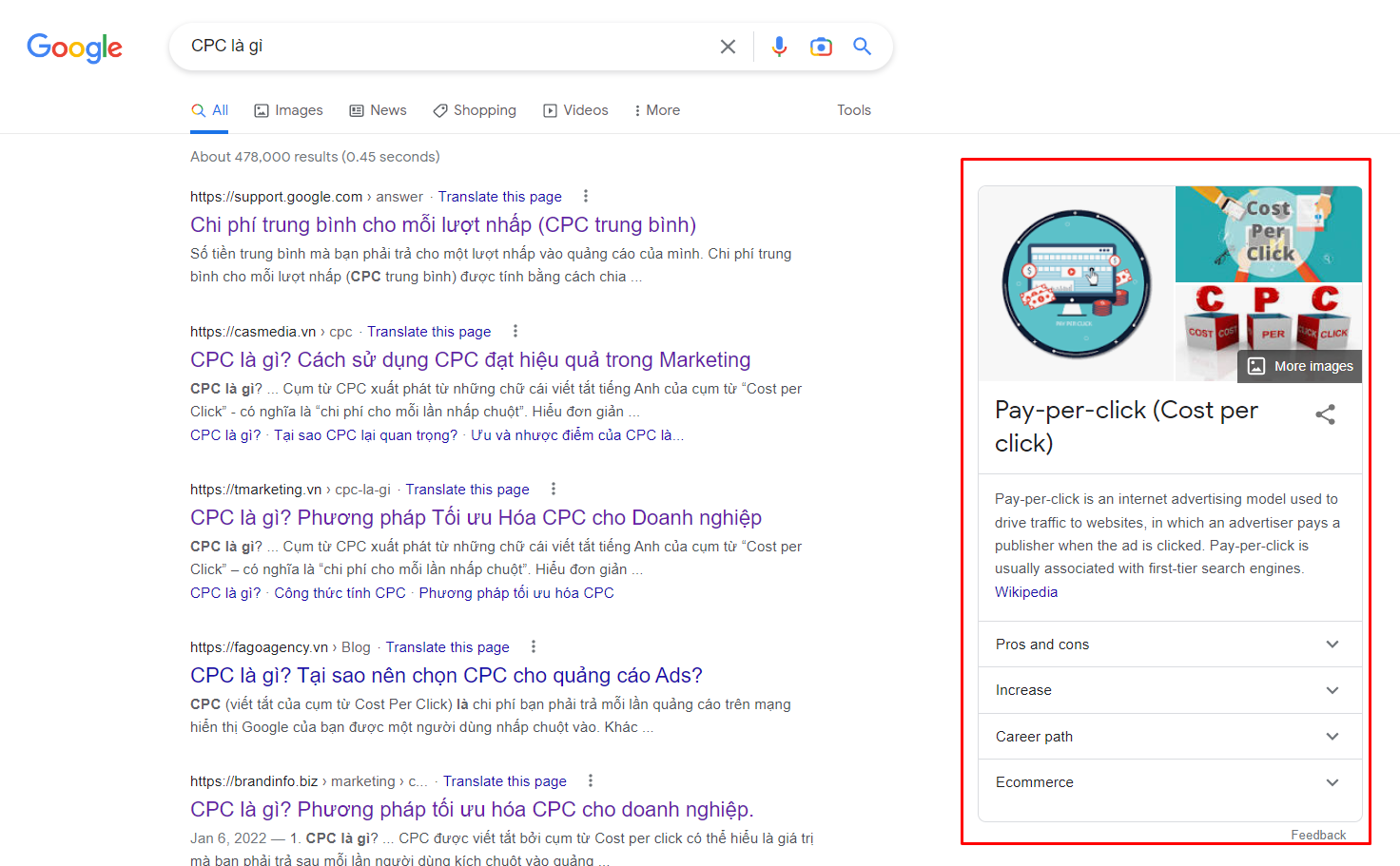
Task: Share the Pay-per-click knowledge panel
Action: click(1325, 414)
